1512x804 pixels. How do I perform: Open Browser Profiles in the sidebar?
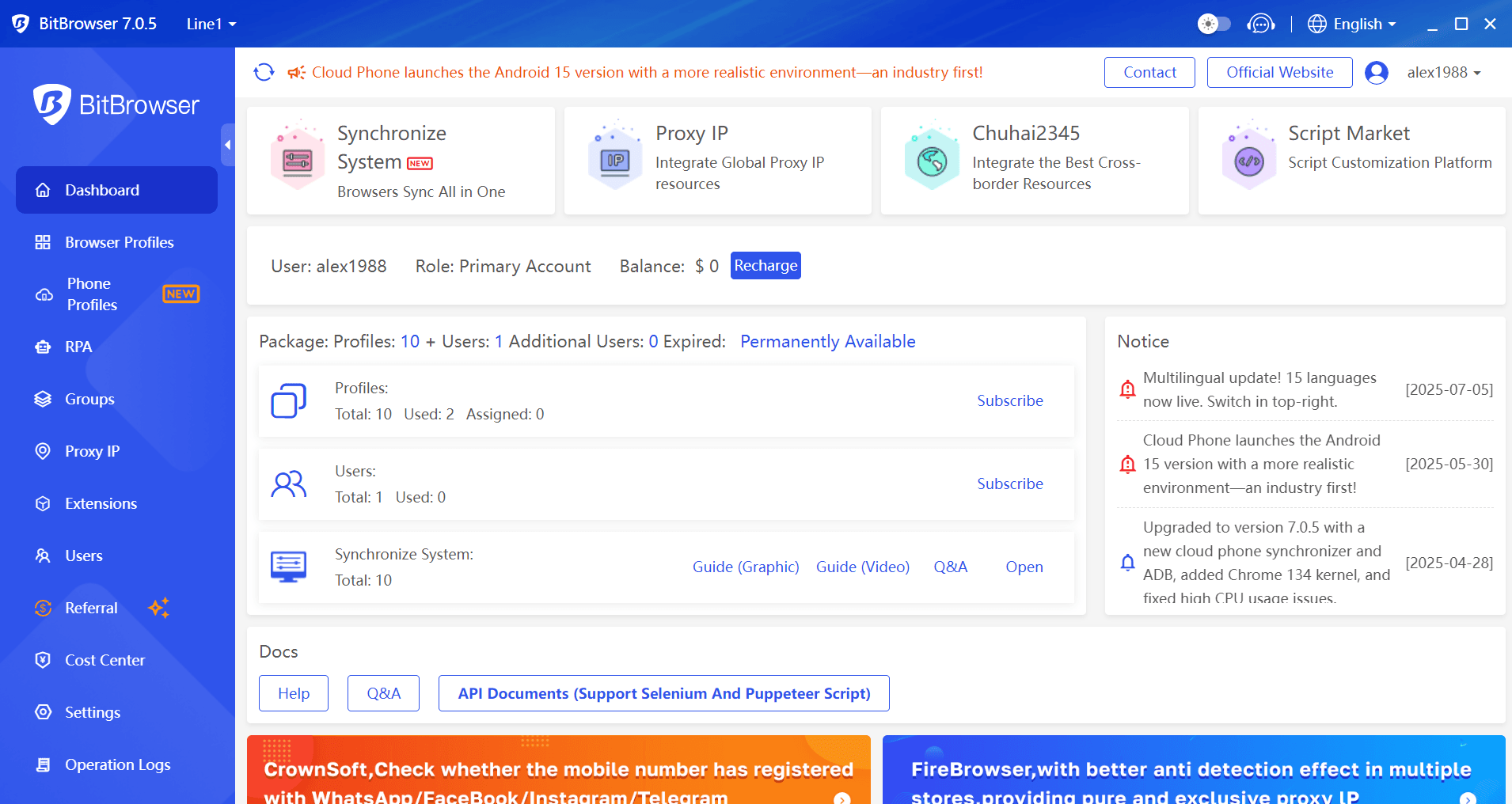point(116,242)
